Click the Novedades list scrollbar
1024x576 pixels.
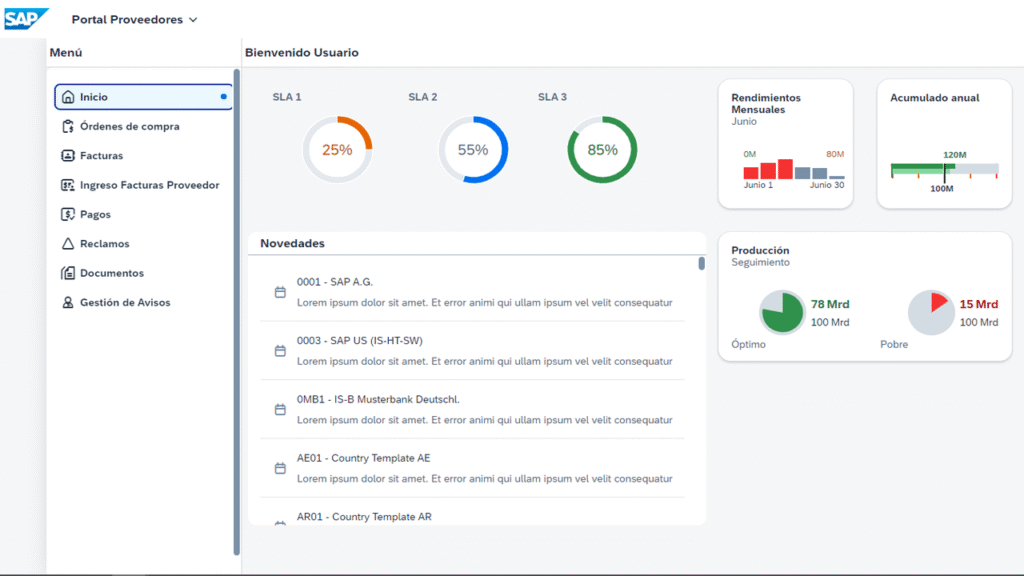[701, 264]
